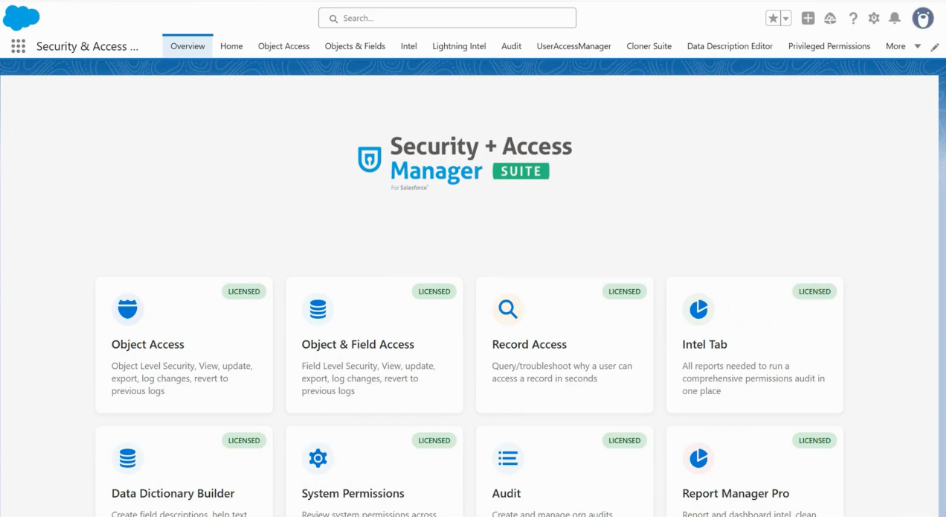Open the Report Manager Pro card title
The image size is (946, 517).
(735, 493)
